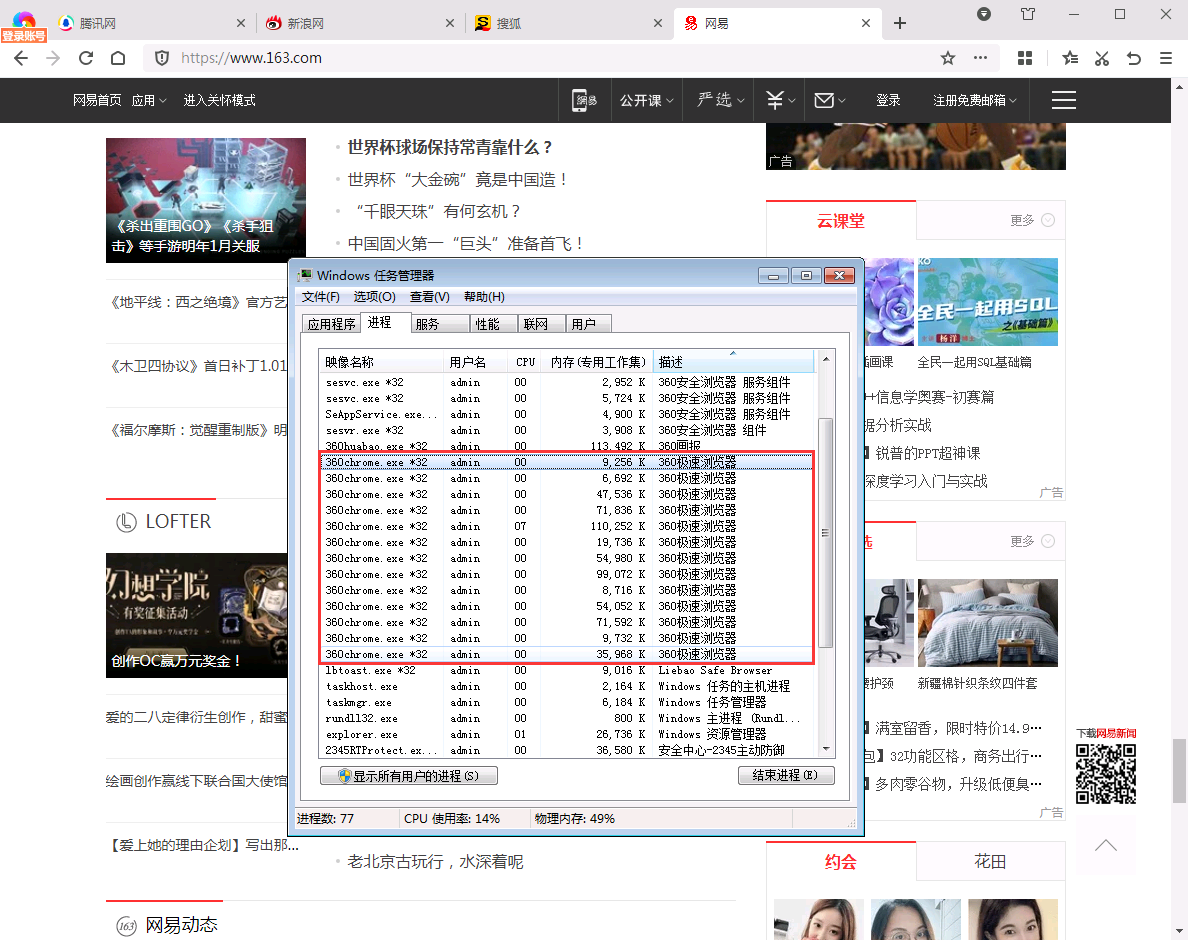Click the 花田 tab on page
The height and width of the screenshot is (940, 1188).
click(990, 861)
